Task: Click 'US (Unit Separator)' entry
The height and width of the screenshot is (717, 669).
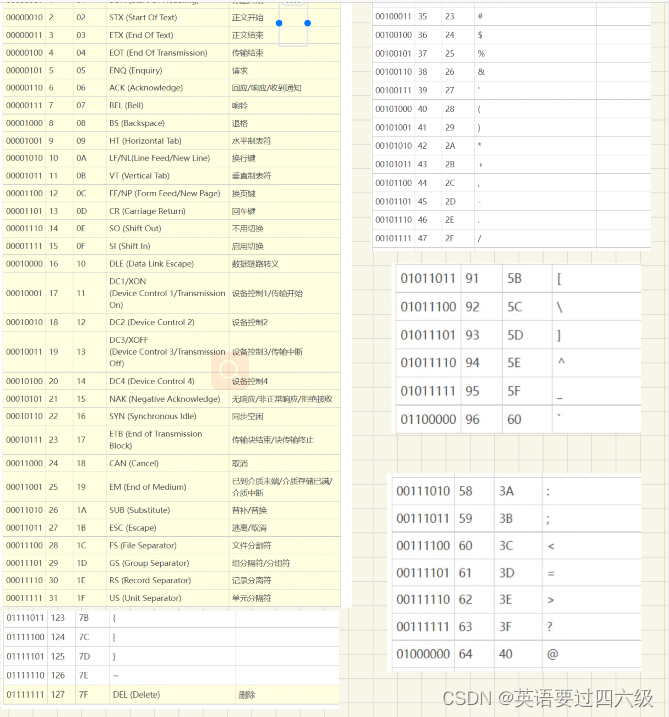Action: coord(145,599)
